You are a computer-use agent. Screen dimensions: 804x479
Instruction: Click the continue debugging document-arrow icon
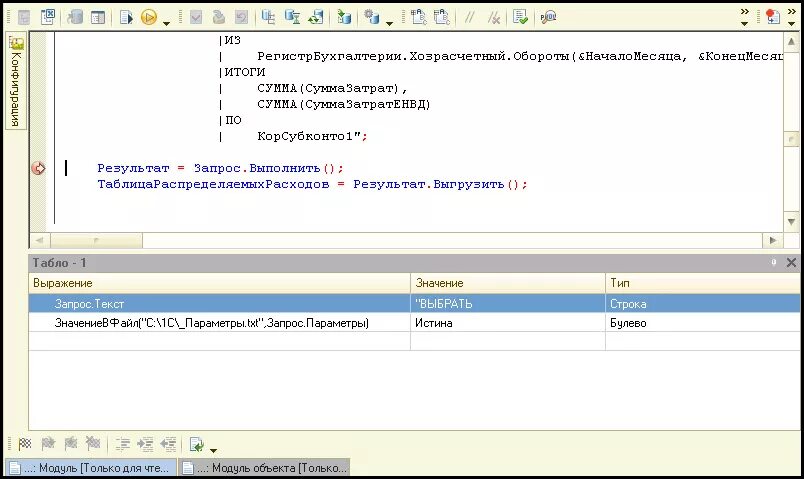126,17
